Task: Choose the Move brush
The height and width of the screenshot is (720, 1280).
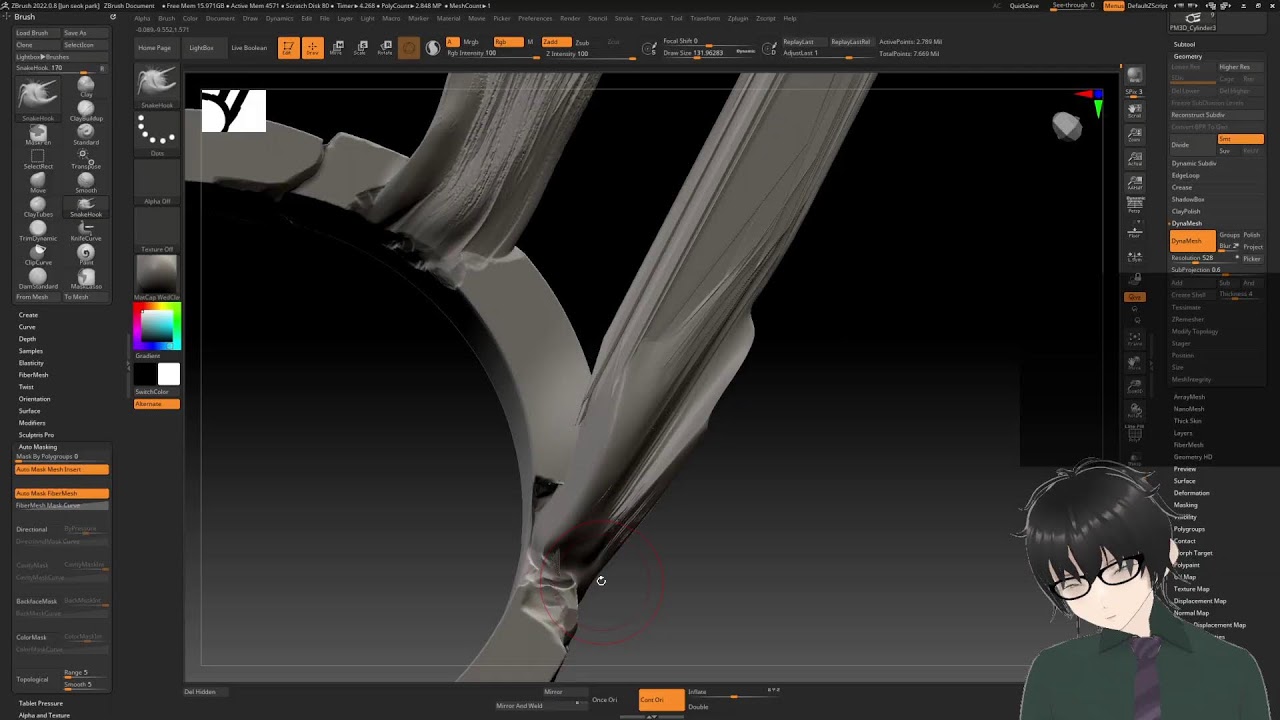Action: pos(38,182)
